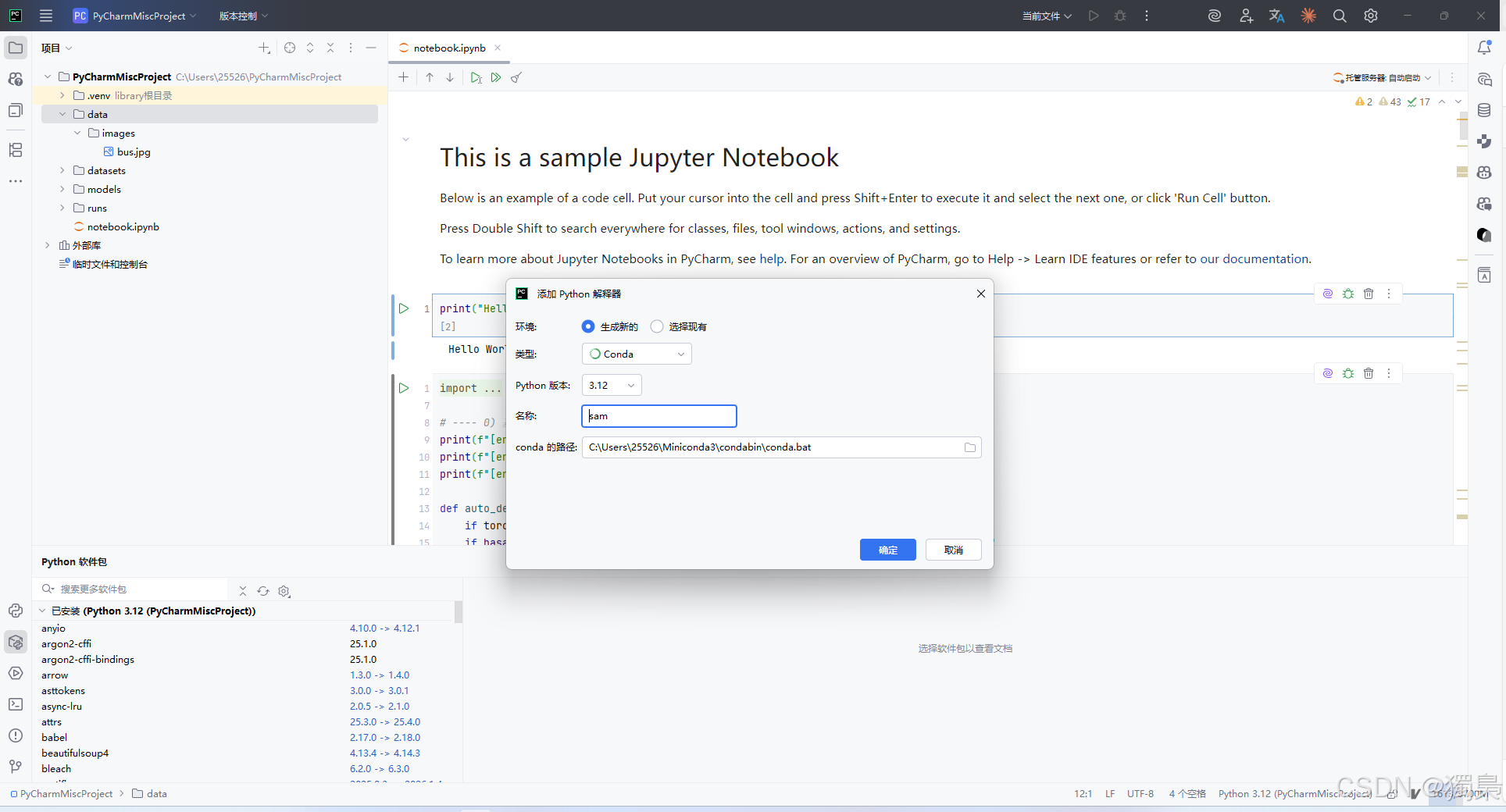Open the Problems tool window icon
1506x812 pixels.
[16, 735]
